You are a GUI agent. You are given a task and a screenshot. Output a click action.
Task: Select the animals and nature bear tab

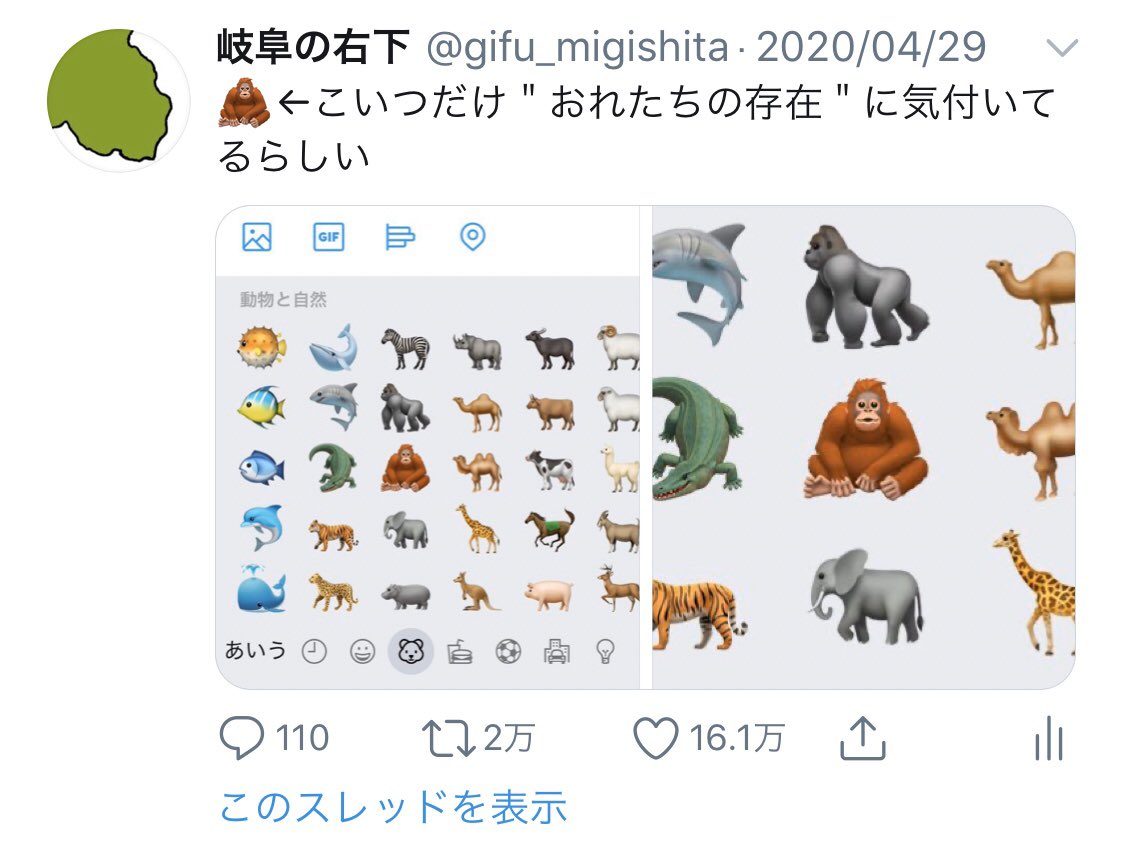[411, 651]
